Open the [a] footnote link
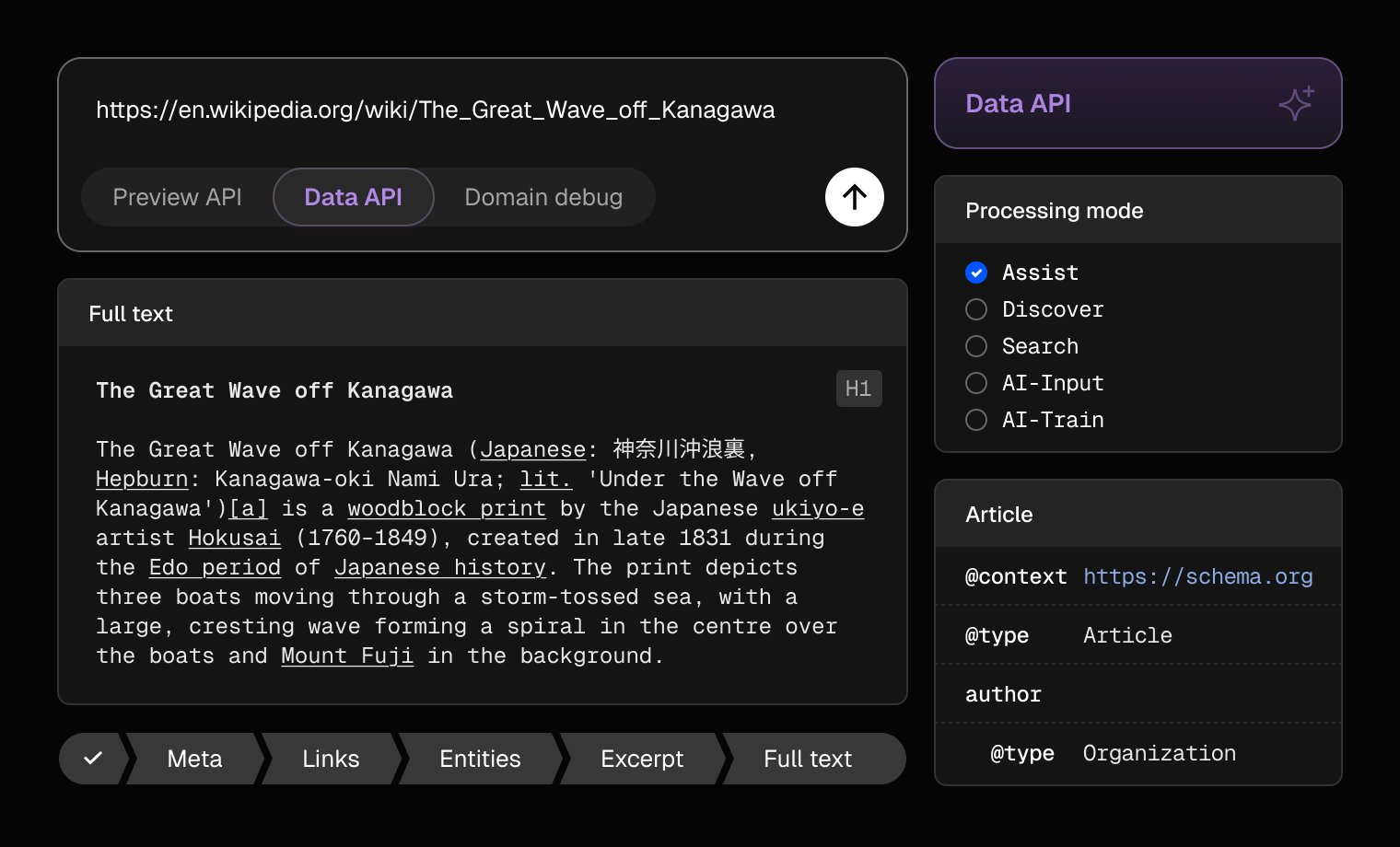Image resolution: width=1400 pixels, height=847 pixels. [x=248, y=508]
